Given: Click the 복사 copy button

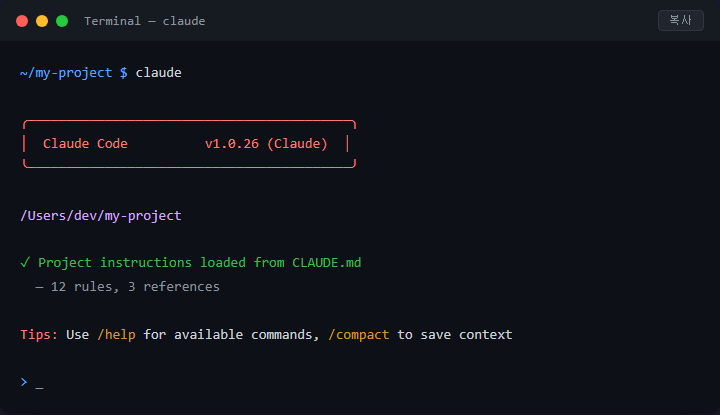Looking at the screenshot, I should [x=681, y=20].
